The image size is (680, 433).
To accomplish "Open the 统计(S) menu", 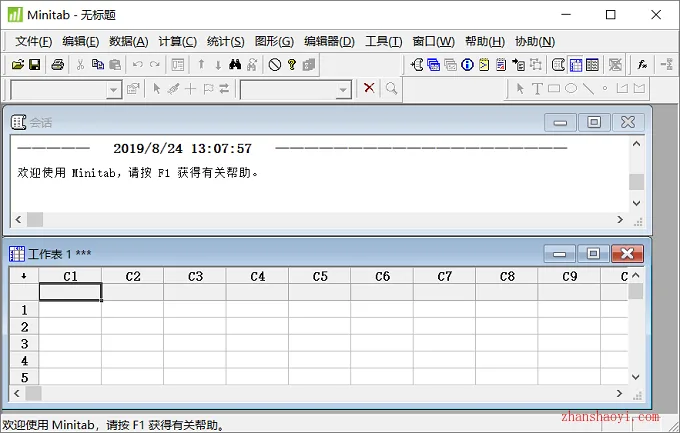I will click(226, 42).
